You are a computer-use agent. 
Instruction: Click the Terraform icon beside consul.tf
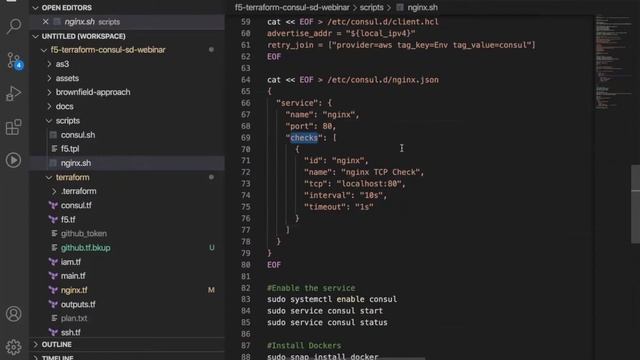(53, 205)
